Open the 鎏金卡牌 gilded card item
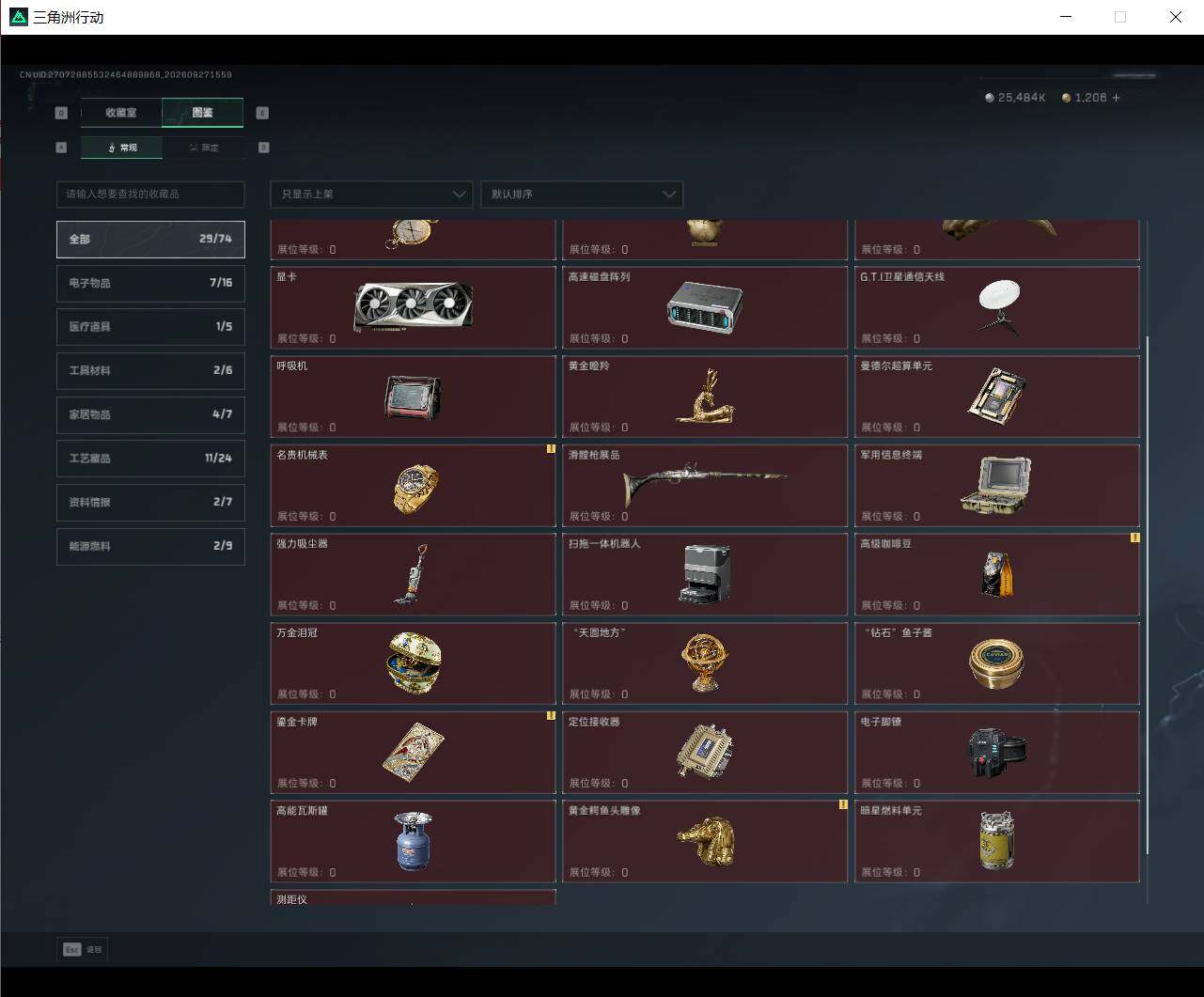 [x=414, y=753]
